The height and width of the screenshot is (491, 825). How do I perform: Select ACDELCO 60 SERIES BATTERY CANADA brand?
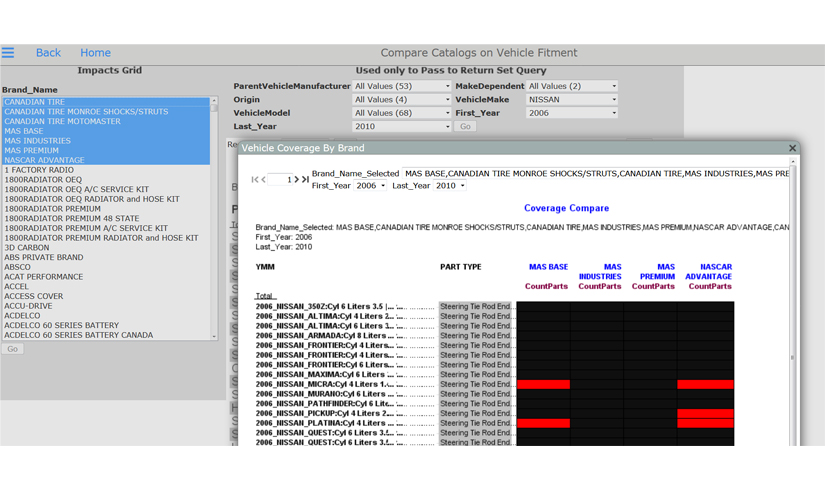(106, 335)
